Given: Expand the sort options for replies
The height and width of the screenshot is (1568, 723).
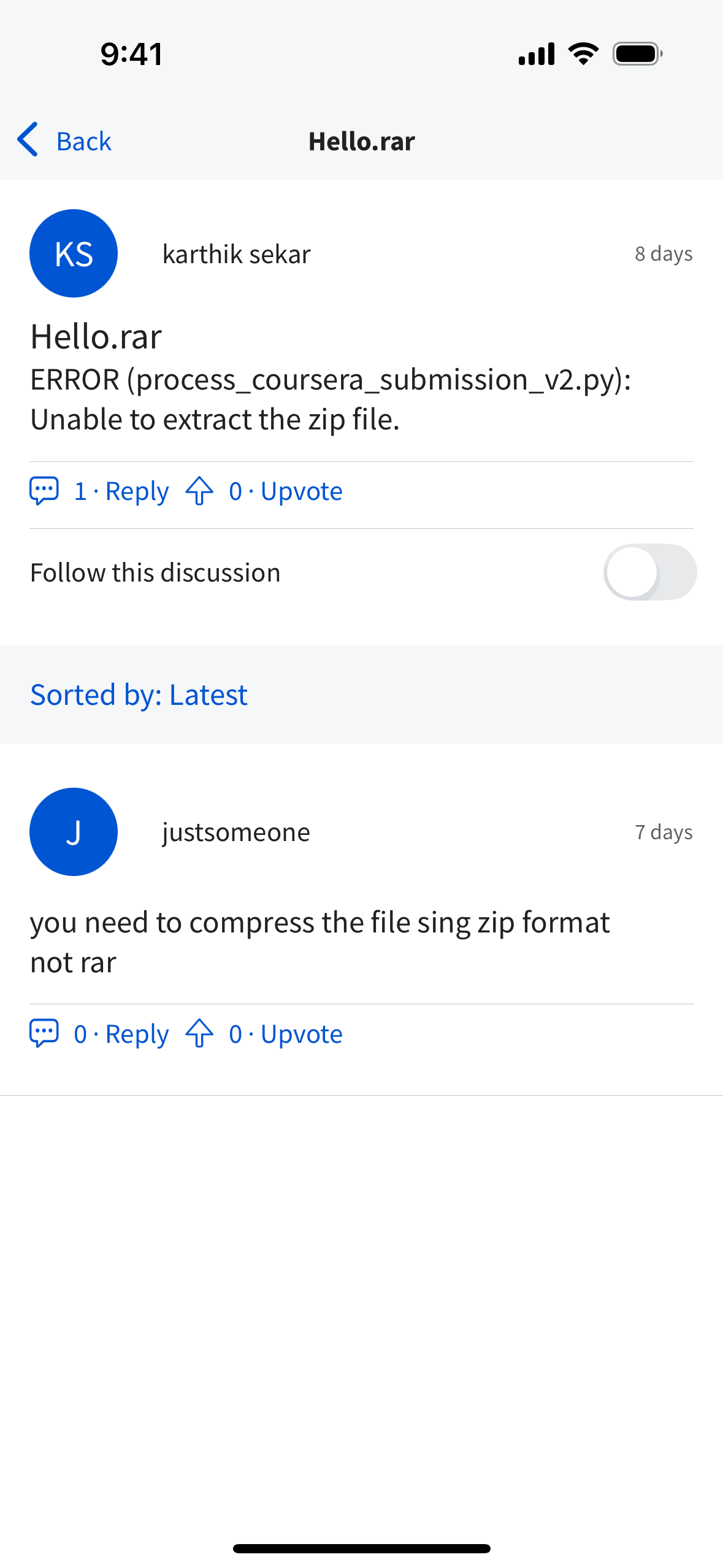Looking at the screenshot, I should click(x=139, y=694).
